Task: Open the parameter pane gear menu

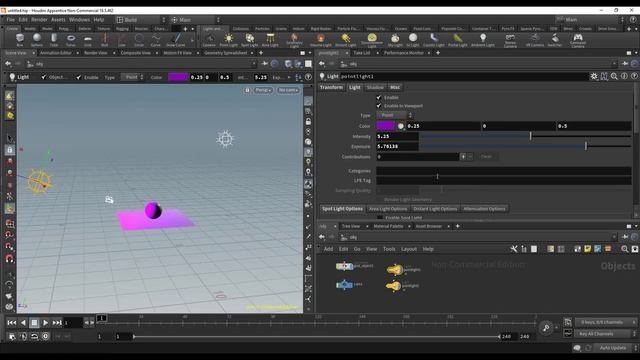Action: coord(593,76)
